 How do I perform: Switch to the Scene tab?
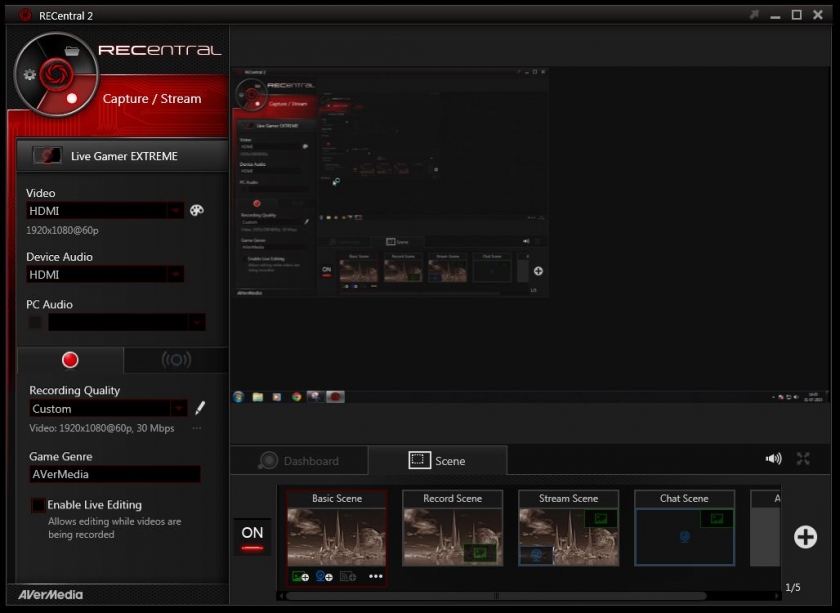438,461
